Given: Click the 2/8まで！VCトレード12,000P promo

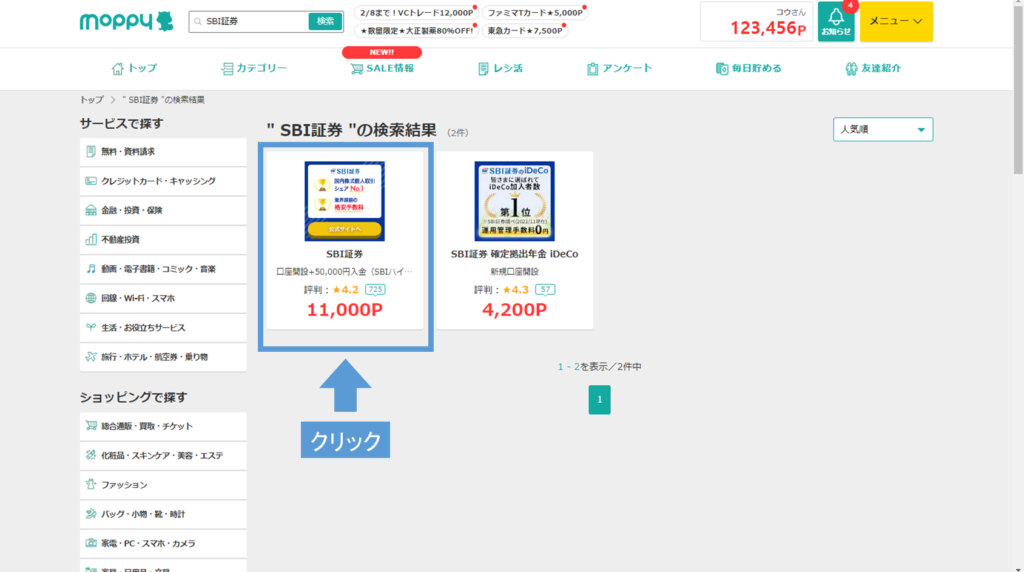Looking at the screenshot, I should pos(416,12).
